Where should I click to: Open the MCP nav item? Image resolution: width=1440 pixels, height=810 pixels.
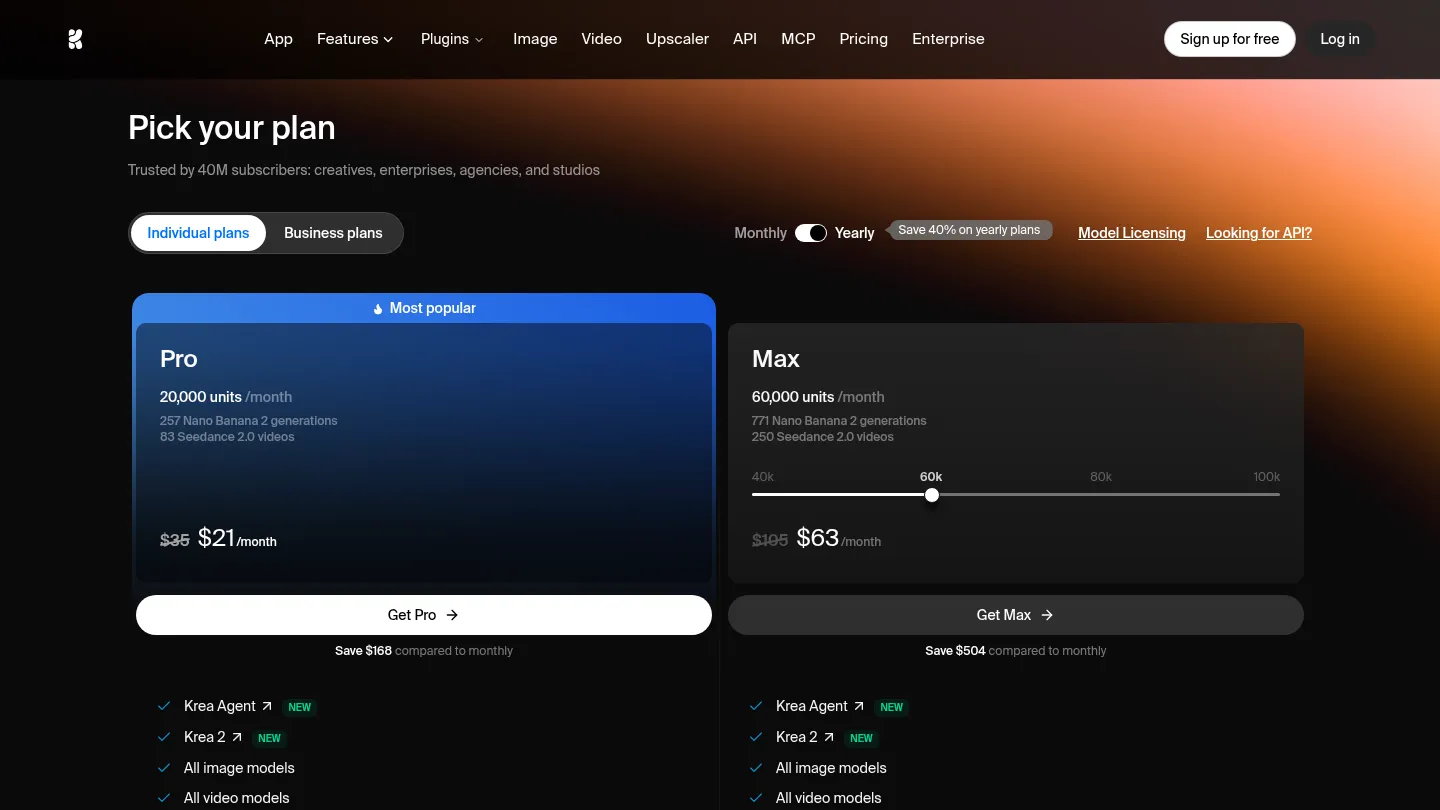pos(798,39)
